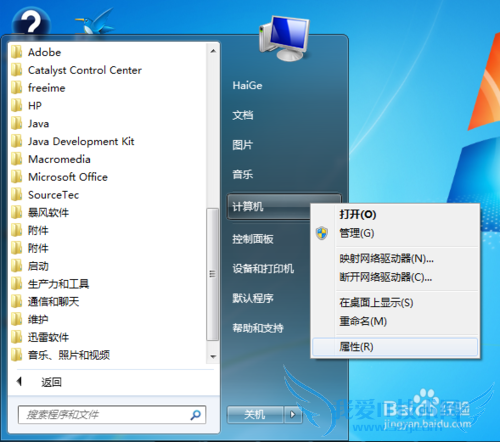Click the 迅雷软件 folder icon
The image size is (500, 442).
pos(17,337)
